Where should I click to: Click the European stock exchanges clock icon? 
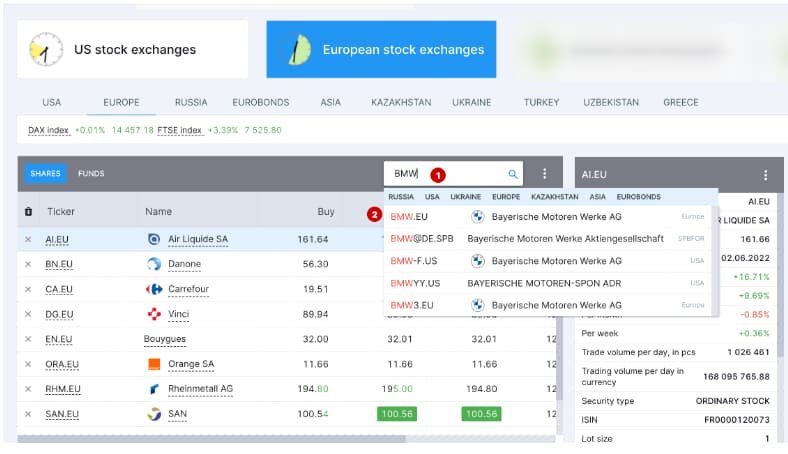point(299,50)
